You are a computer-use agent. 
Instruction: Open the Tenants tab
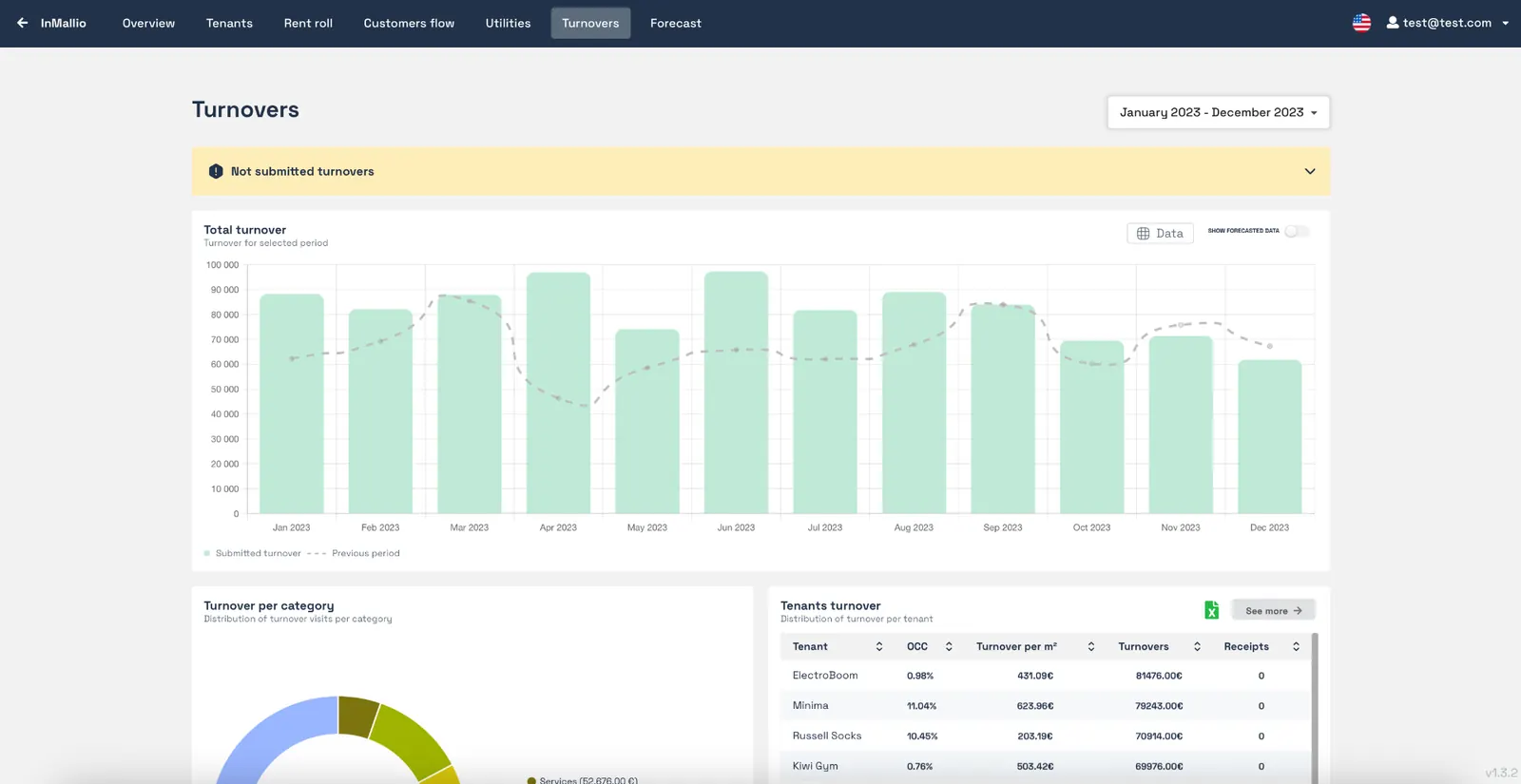point(229,23)
